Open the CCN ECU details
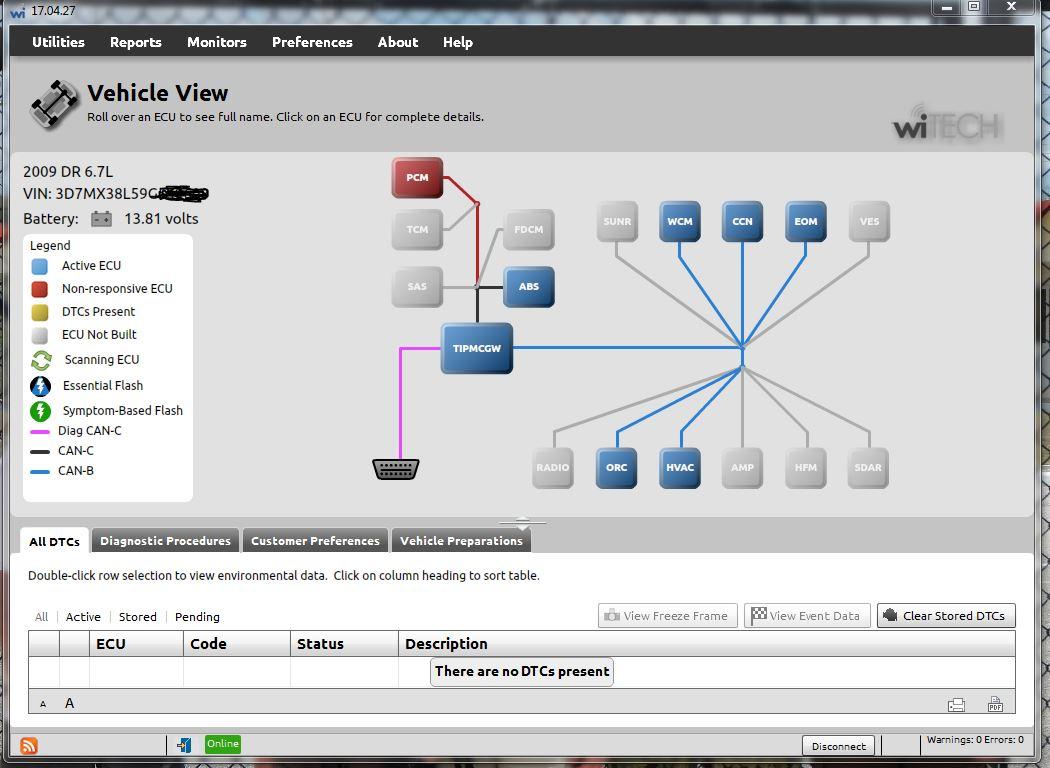This screenshot has height=768, width=1050. click(742, 221)
